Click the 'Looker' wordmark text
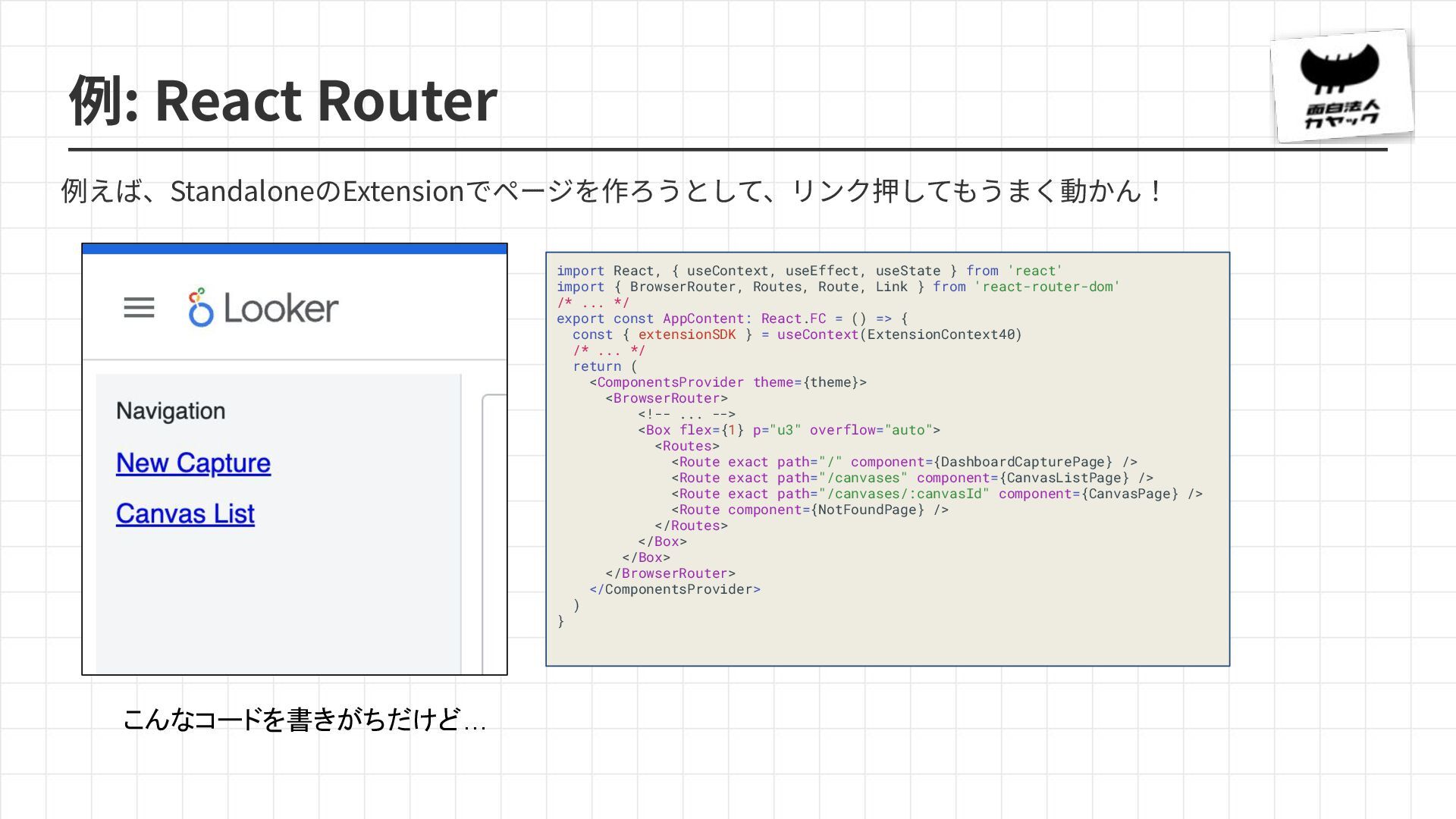The image size is (1456, 819). pyautogui.click(x=281, y=309)
